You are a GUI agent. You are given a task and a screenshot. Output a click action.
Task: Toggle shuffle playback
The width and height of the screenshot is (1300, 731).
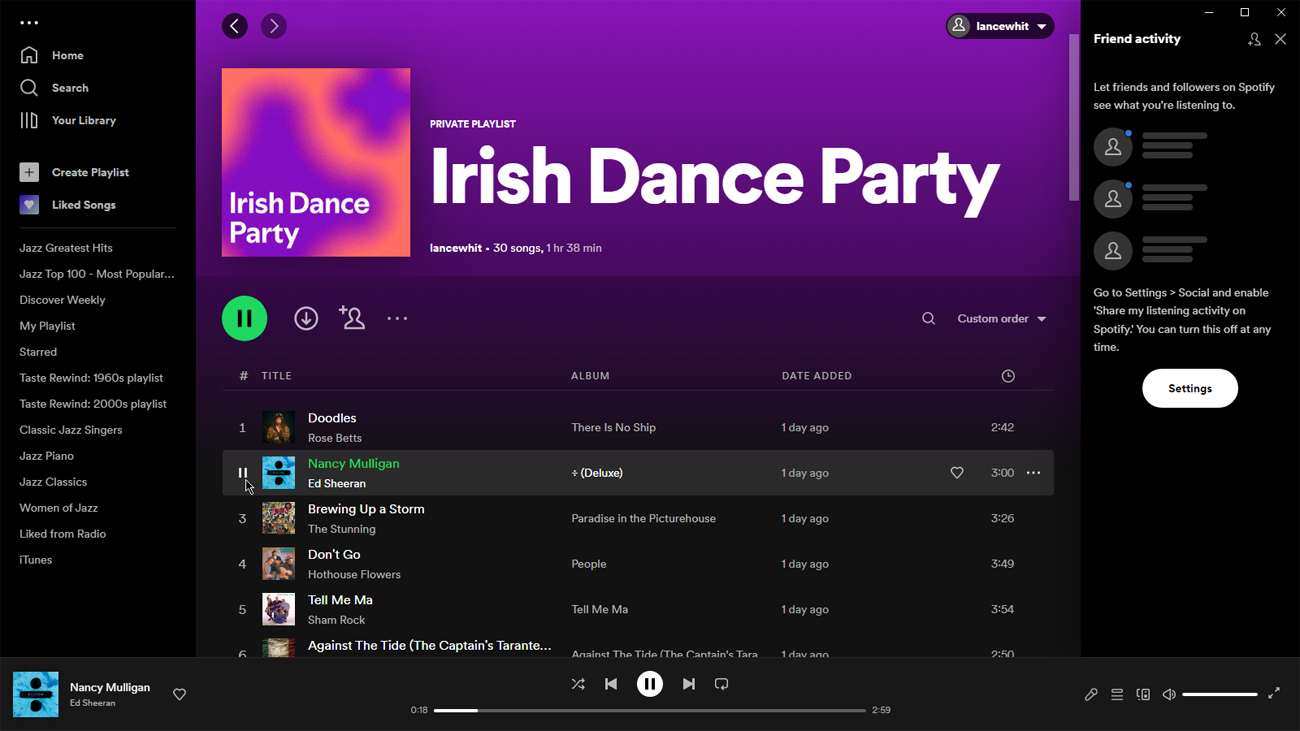(578, 685)
